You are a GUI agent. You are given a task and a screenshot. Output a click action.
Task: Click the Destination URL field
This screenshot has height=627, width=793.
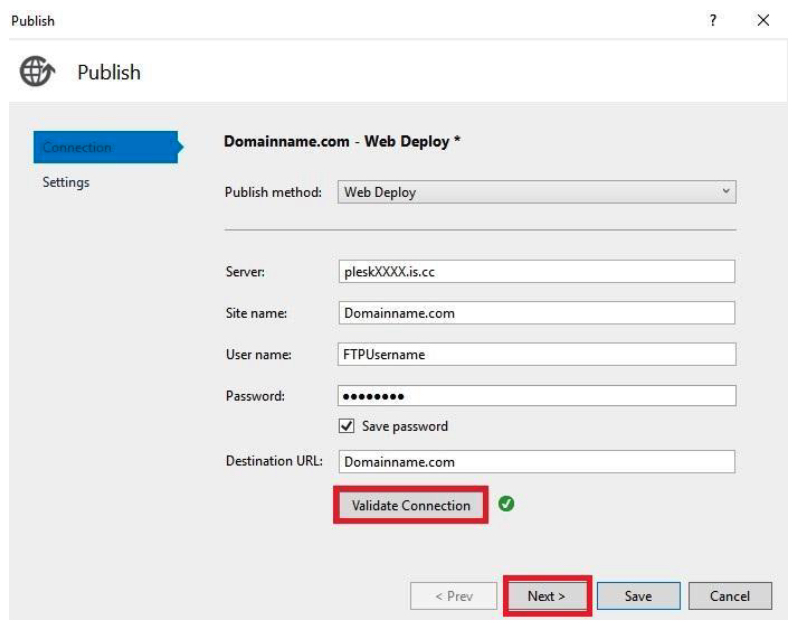[x=537, y=462]
